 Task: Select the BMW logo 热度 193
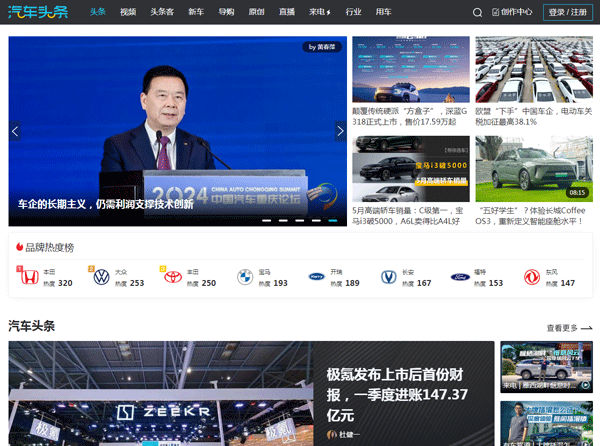(x=245, y=277)
